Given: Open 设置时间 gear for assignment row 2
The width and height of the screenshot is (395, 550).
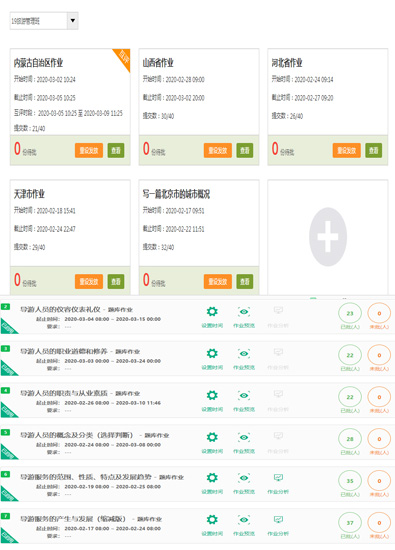Looking at the screenshot, I should point(212,311).
